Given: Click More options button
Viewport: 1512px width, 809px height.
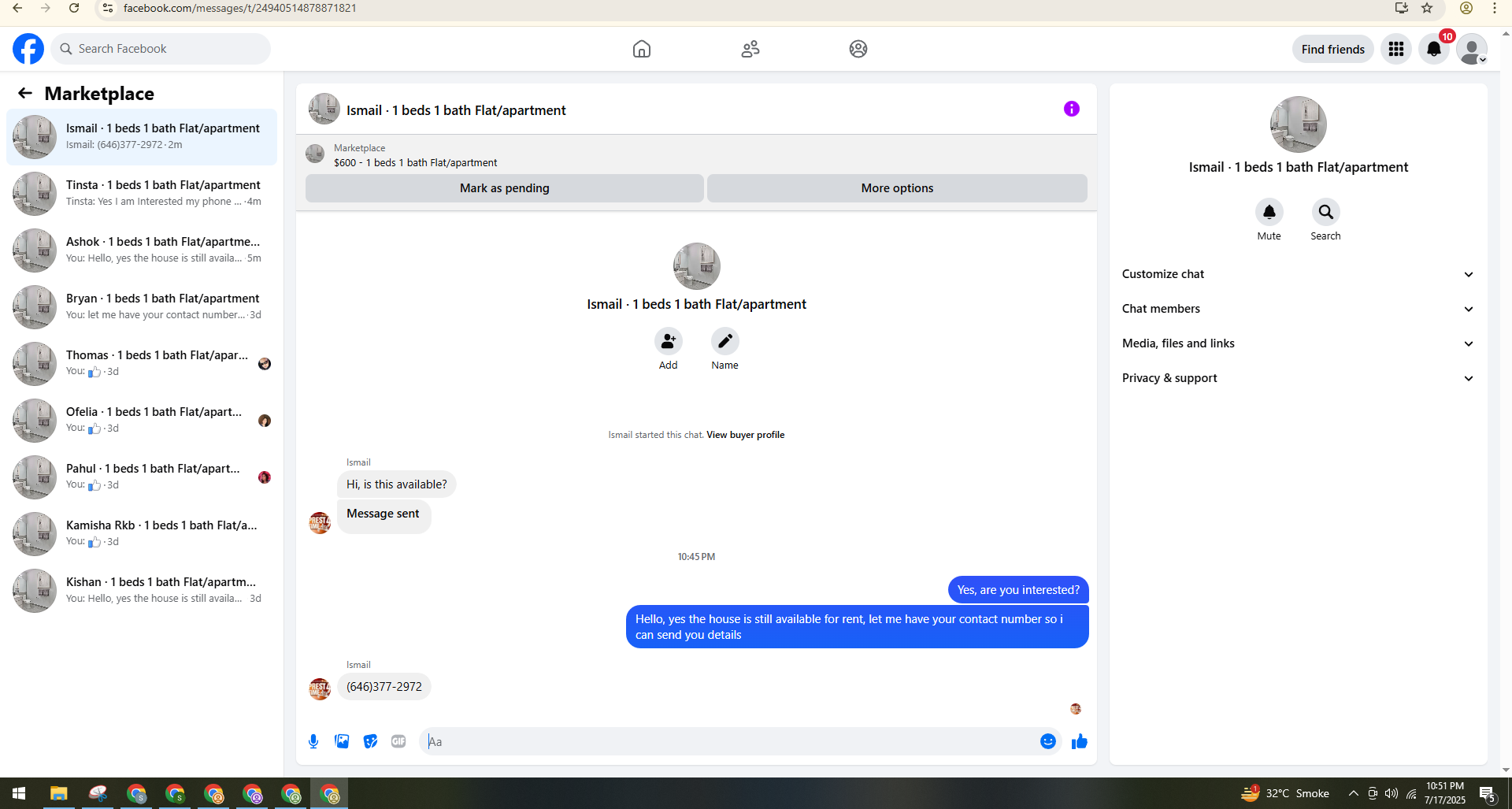Looking at the screenshot, I should [x=897, y=188].
